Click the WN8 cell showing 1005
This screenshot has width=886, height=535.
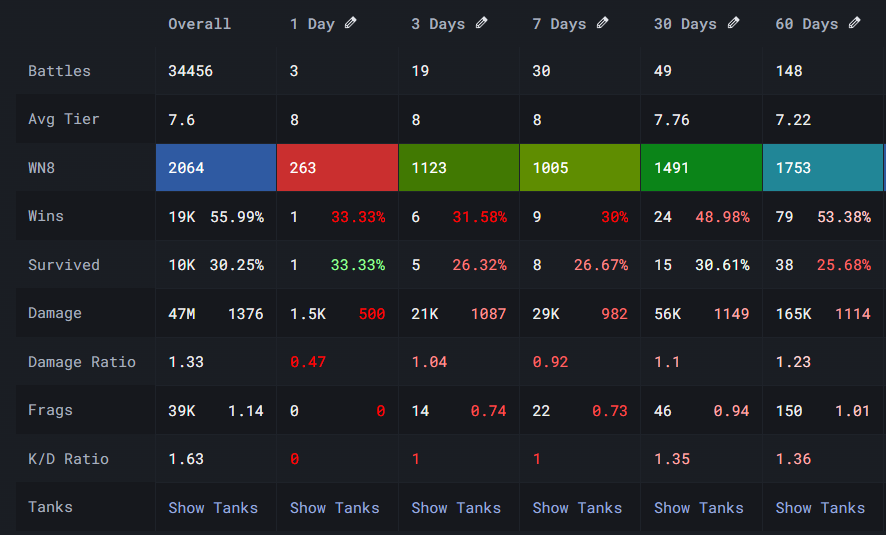(x=579, y=168)
